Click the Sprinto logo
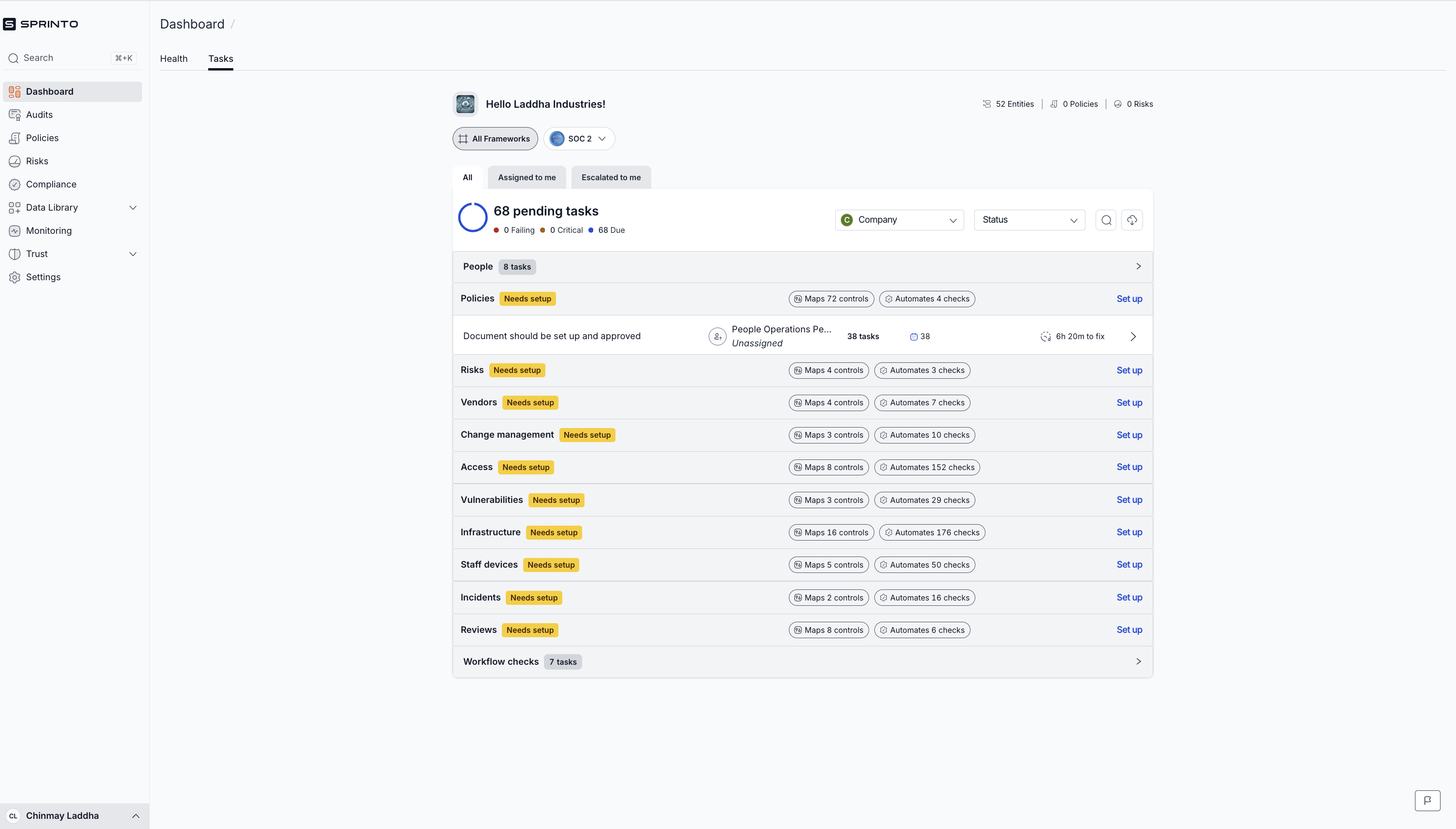 41,24
